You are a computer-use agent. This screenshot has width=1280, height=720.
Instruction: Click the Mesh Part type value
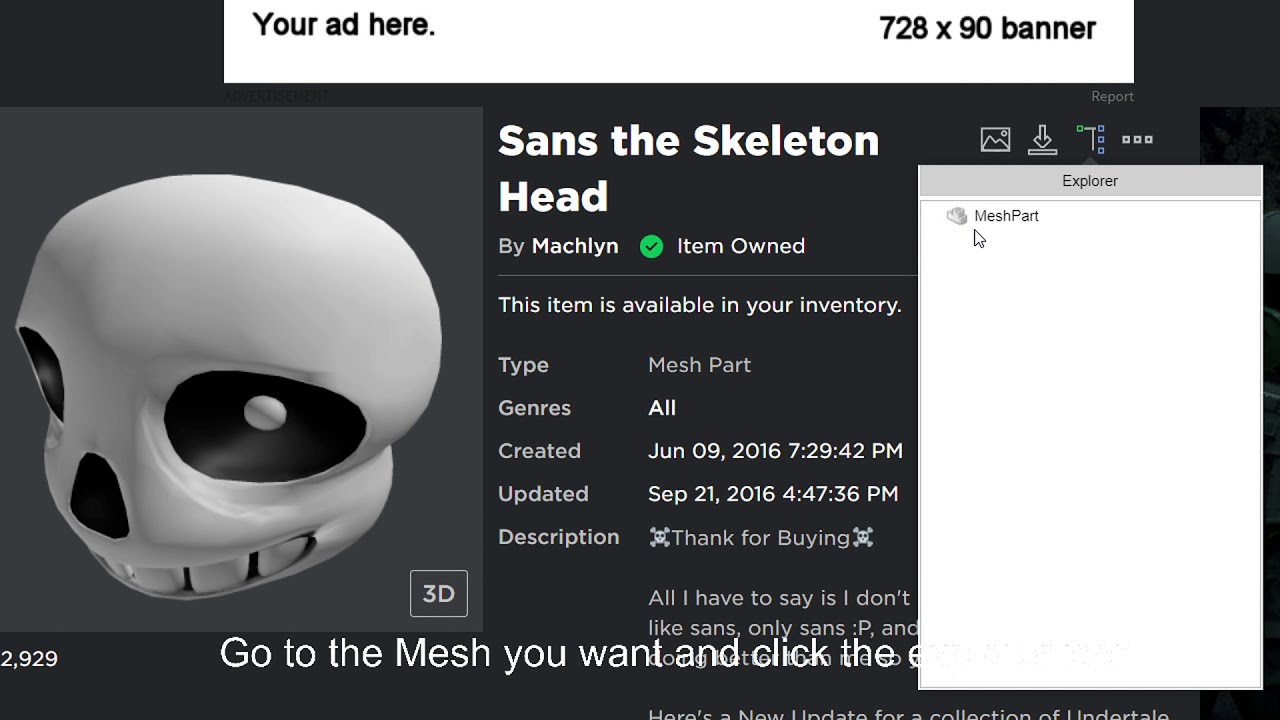(699, 365)
